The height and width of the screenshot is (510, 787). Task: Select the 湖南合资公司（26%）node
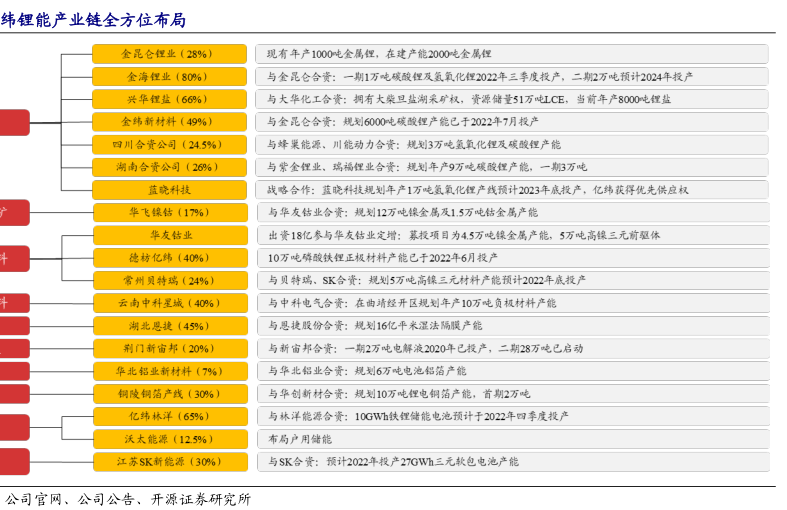click(169, 167)
